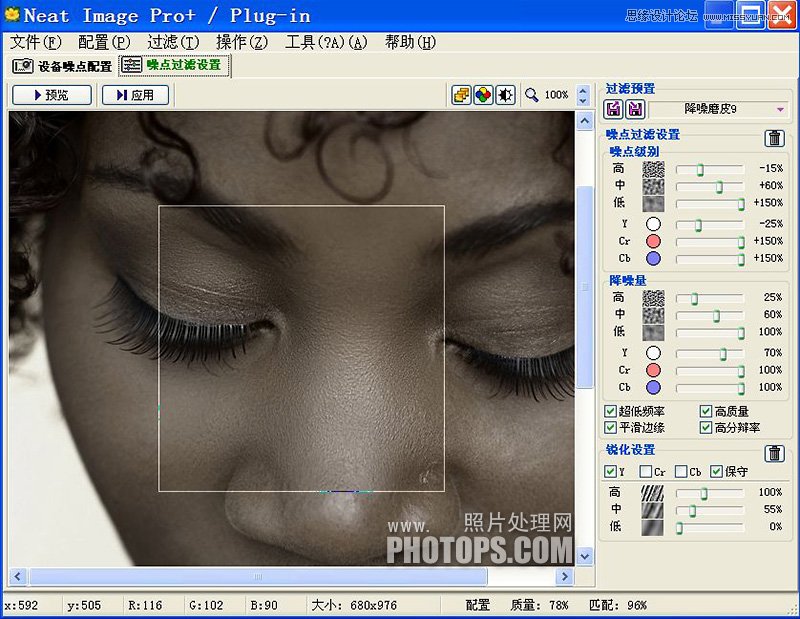Screen dimensions: 800x619
Task: Switch to 噪点过滤设置 tab
Action: (174, 65)
